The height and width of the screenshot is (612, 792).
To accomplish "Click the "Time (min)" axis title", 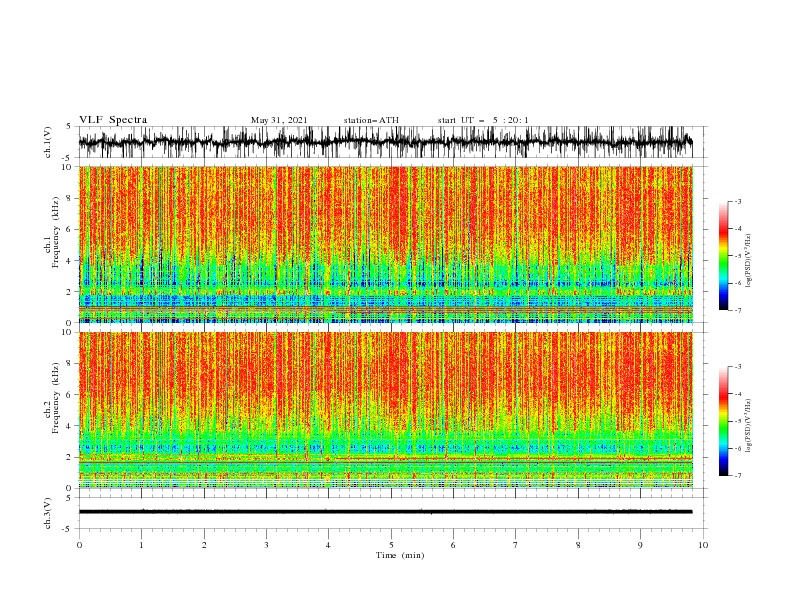I will (x=400, y=555).
